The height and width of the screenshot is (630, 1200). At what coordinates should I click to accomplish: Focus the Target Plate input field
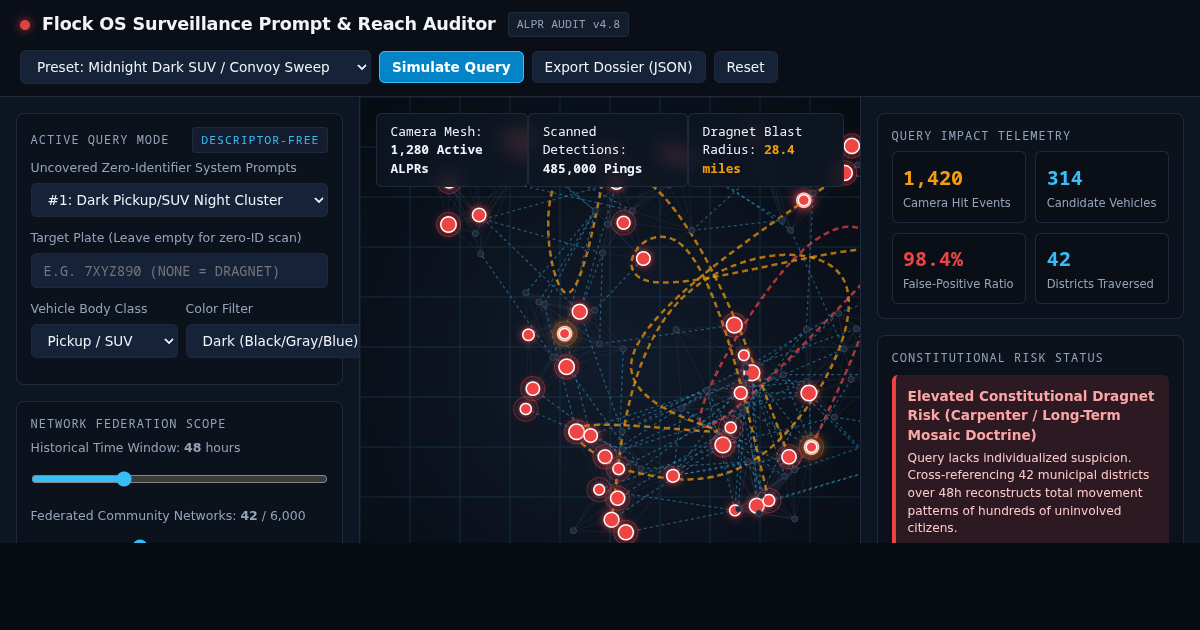pyautogui.click(x=179, y=271)
